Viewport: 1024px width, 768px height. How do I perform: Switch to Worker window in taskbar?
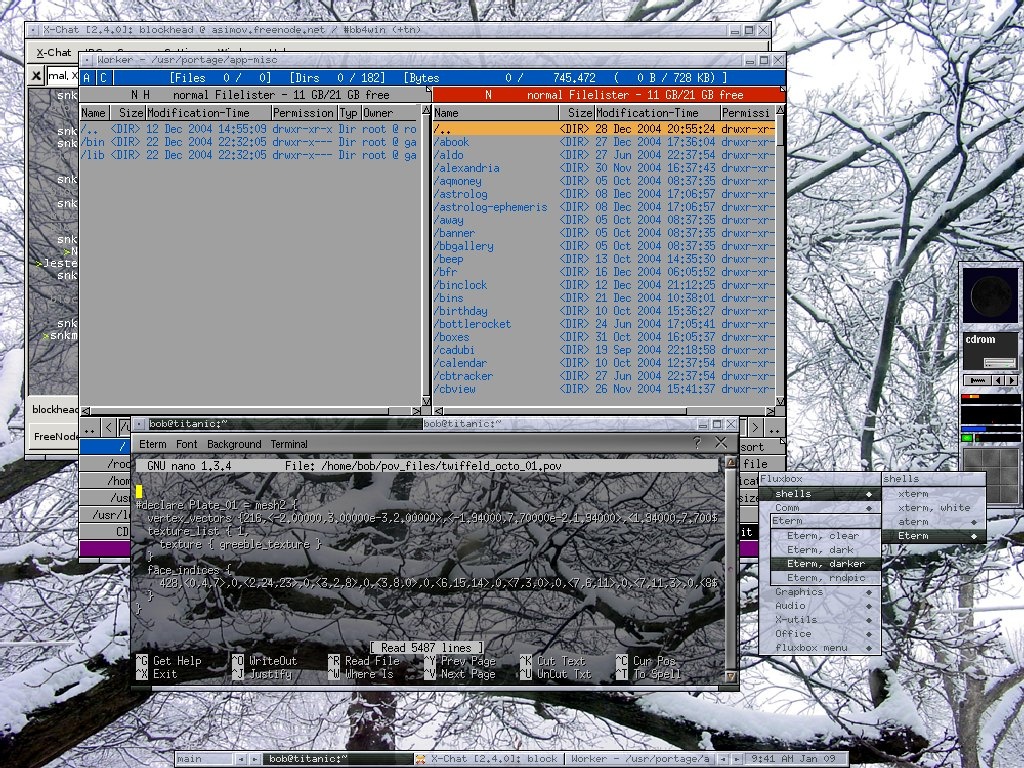[639, 759]
